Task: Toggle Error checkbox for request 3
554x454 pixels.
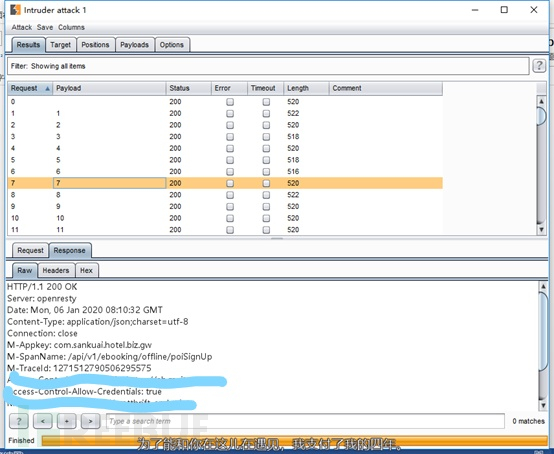Action: pos(230,137)
